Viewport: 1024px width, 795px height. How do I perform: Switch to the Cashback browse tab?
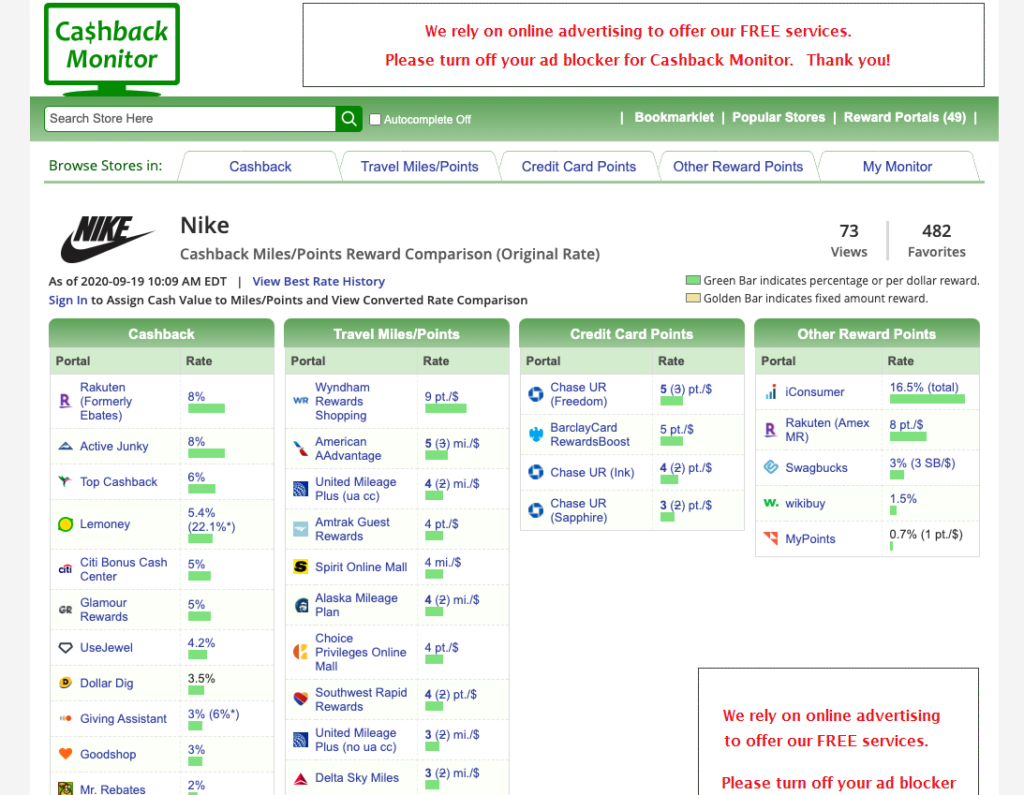pos(260,167)
